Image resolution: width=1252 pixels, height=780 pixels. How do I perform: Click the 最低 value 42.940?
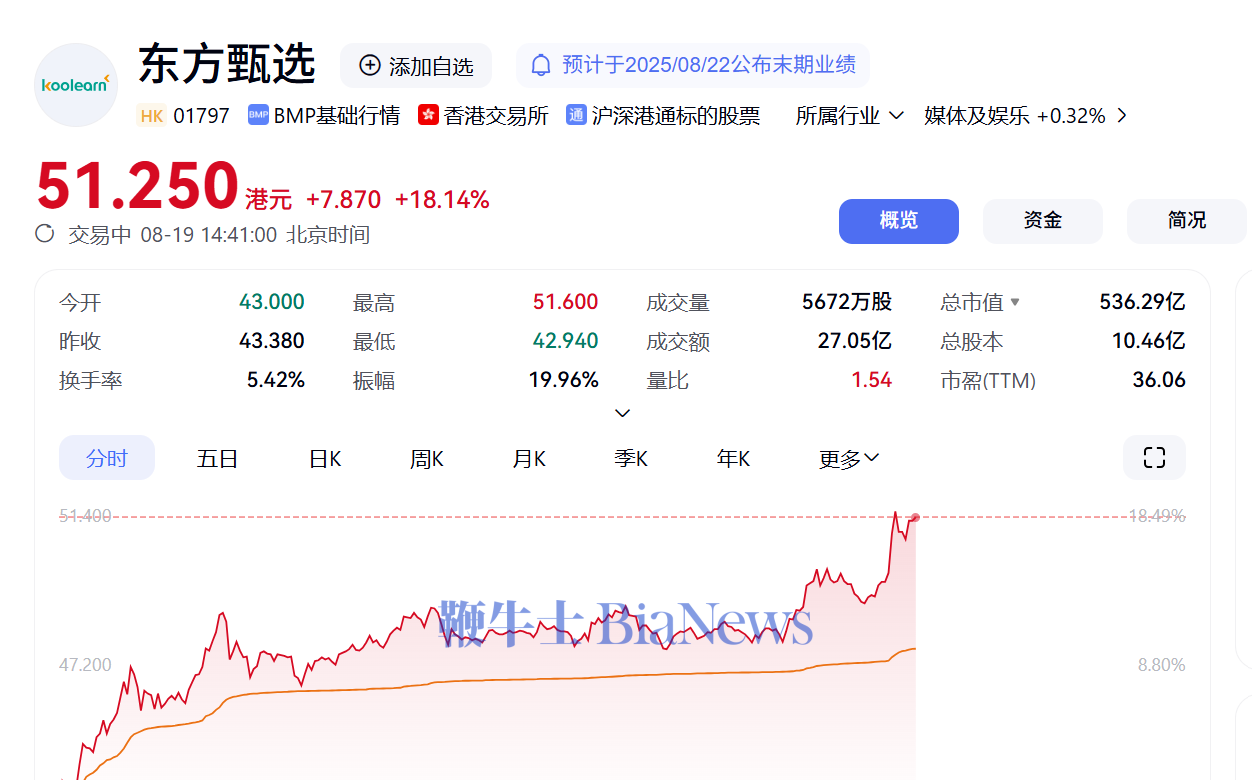(x=565, y=341)
